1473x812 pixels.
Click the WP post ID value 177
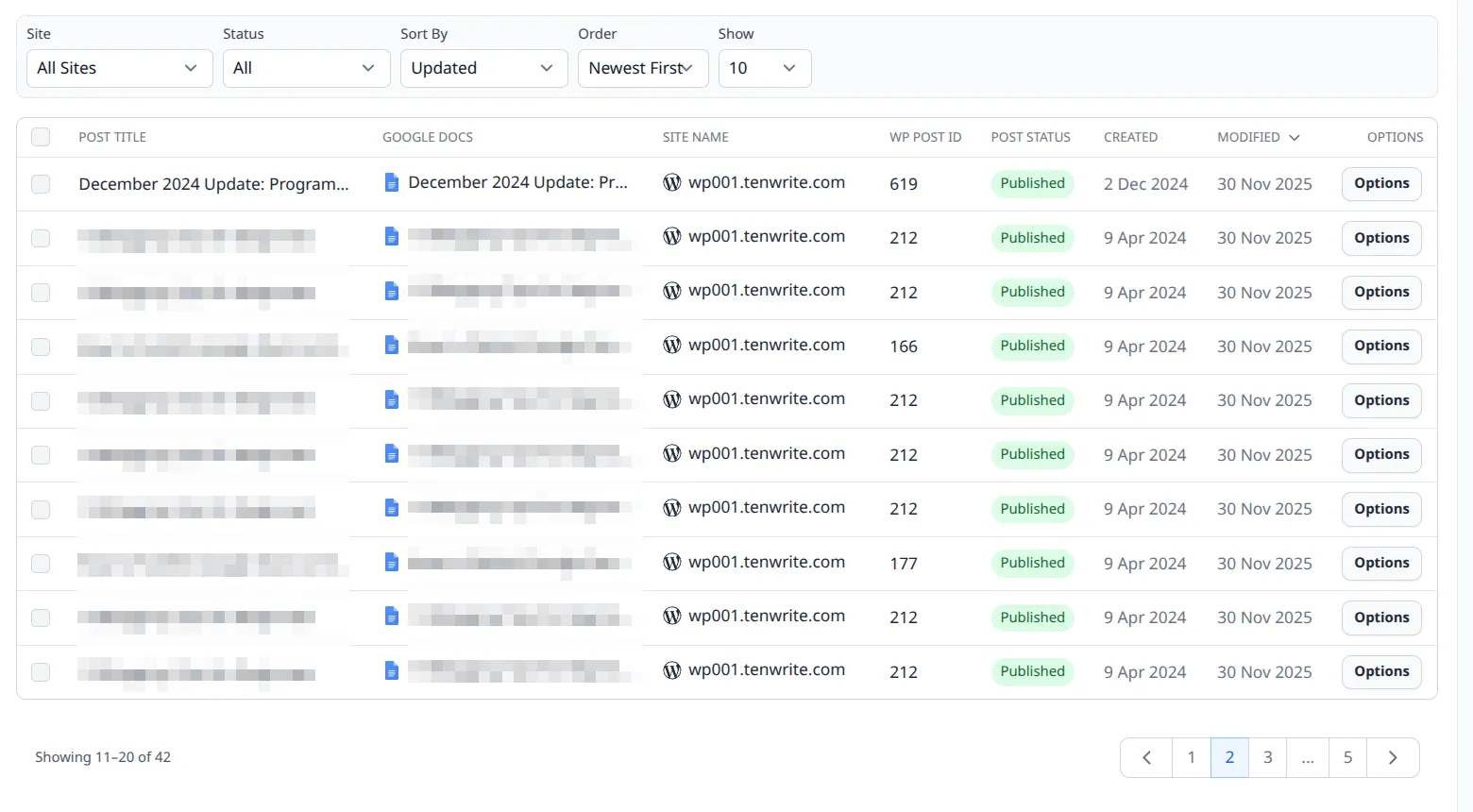[904, 564]
